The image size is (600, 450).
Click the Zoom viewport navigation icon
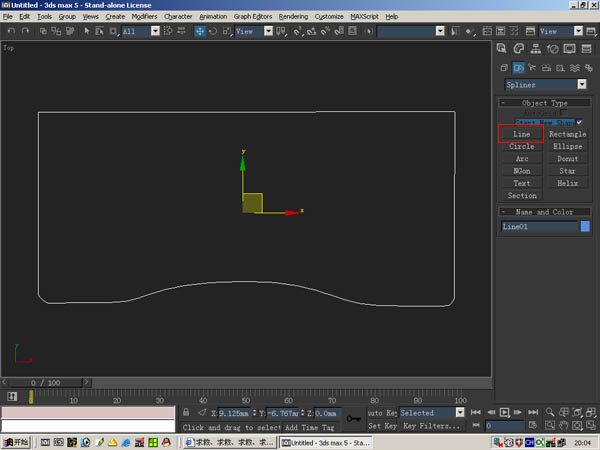point(550,412)
